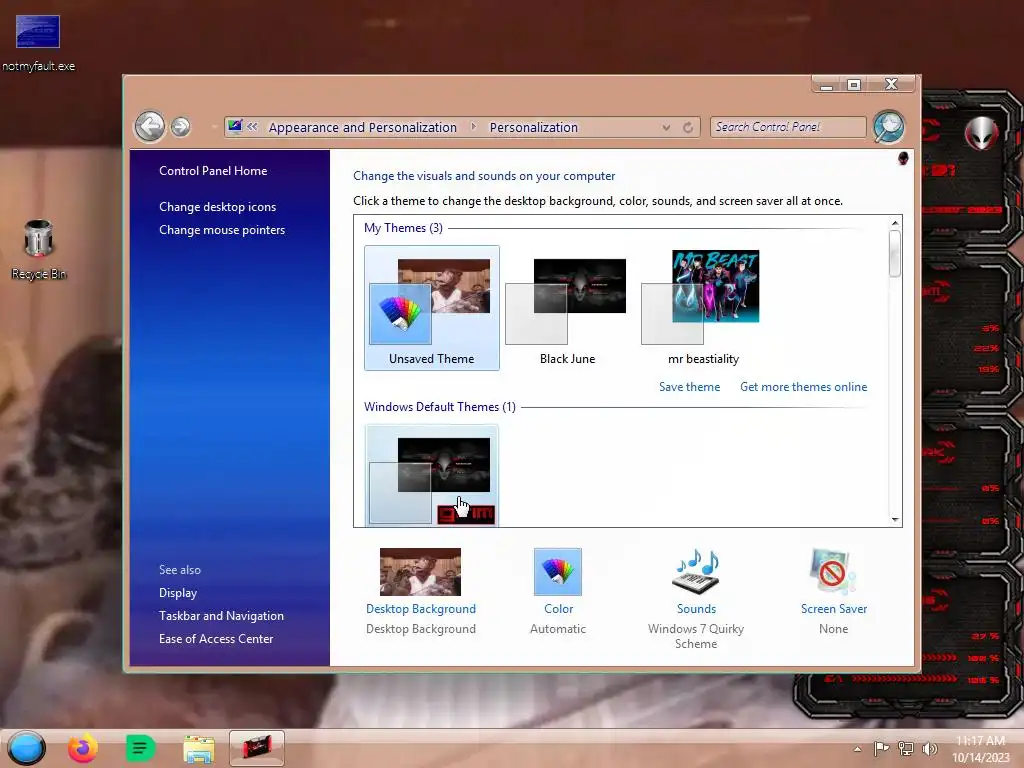Open Taskbar and Navigation
Image resolution: width=1024 pixels, height=768 pixels.
pyautogui.click(x=221, y=616)
